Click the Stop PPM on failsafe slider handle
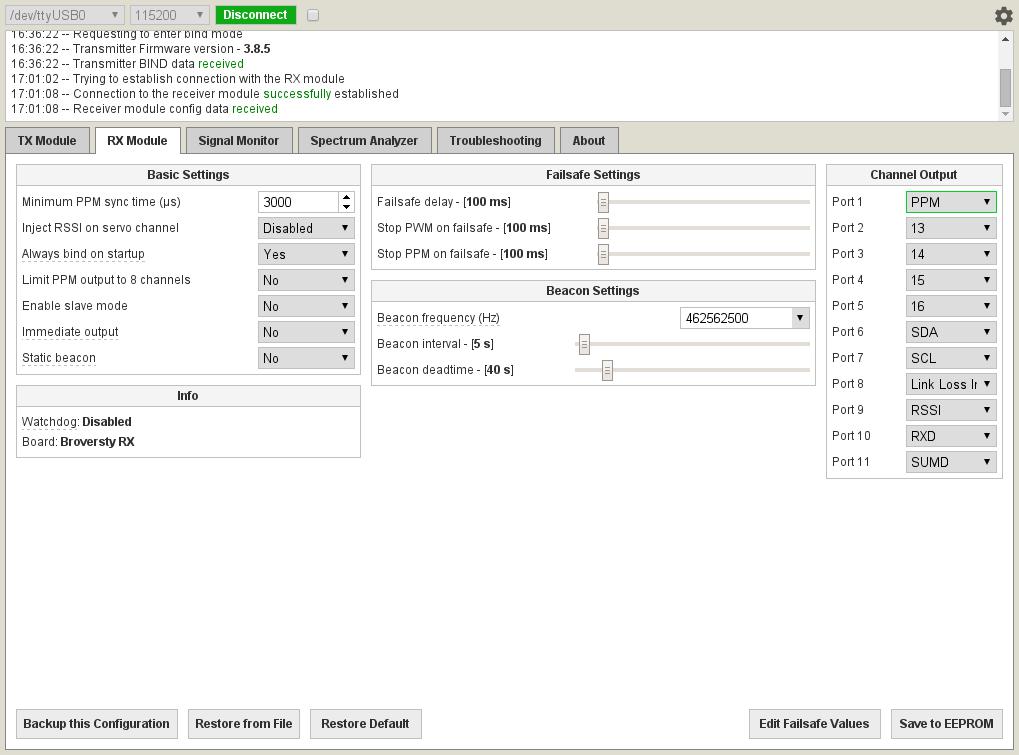The image size is (1019, 755). coord(603,254)
